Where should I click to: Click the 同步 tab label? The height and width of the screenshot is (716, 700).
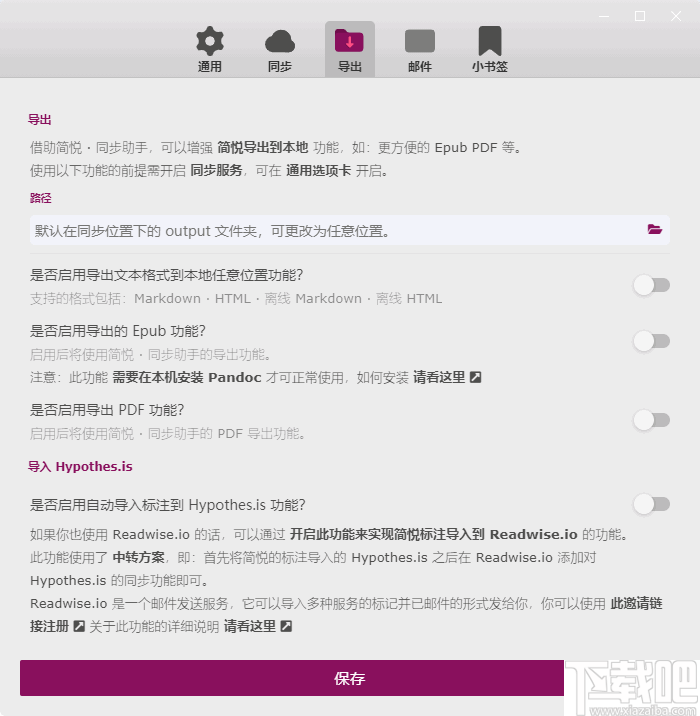coord(279,67)
